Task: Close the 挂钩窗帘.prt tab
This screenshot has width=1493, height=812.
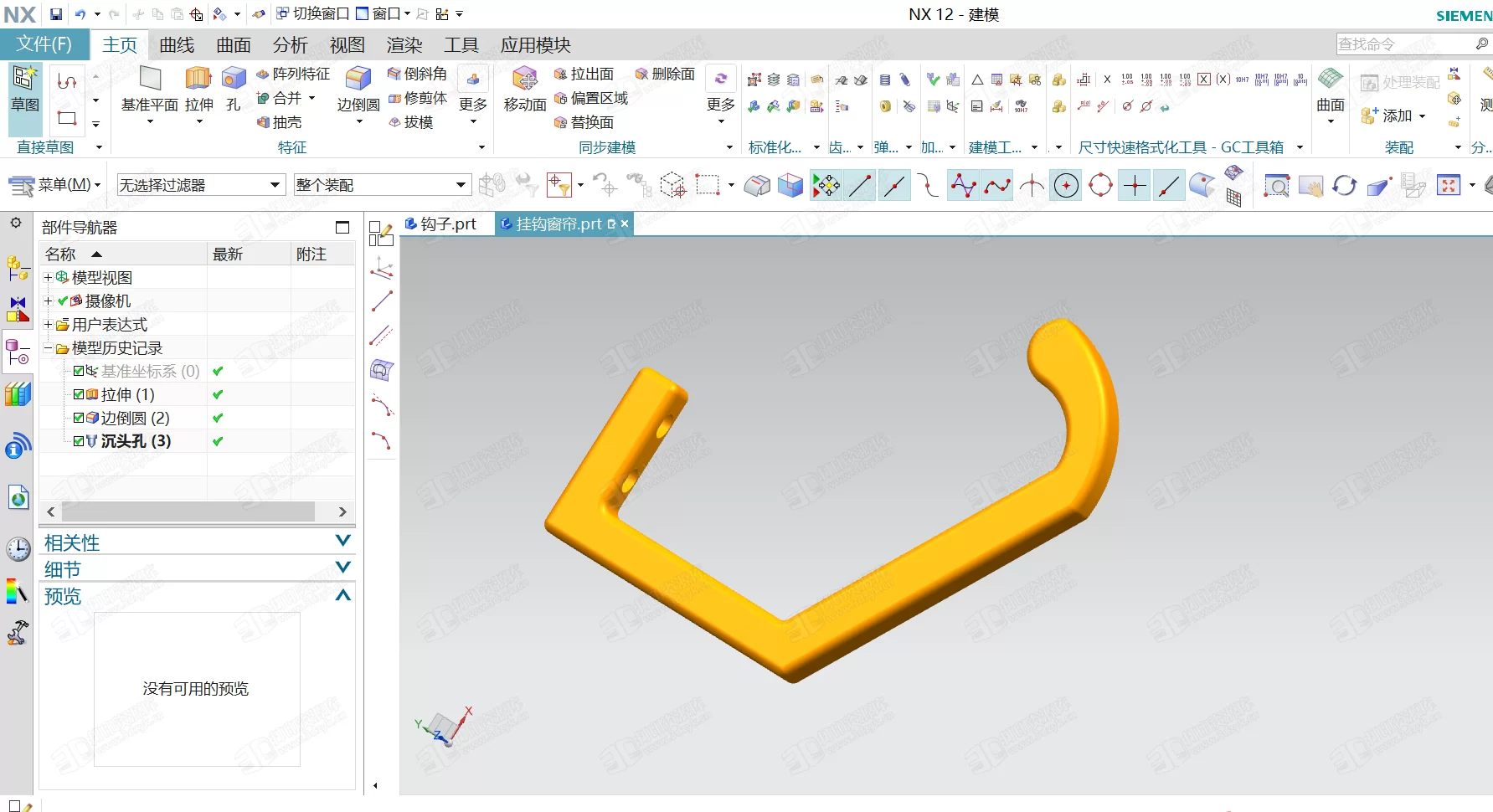Action: point(625,224)
